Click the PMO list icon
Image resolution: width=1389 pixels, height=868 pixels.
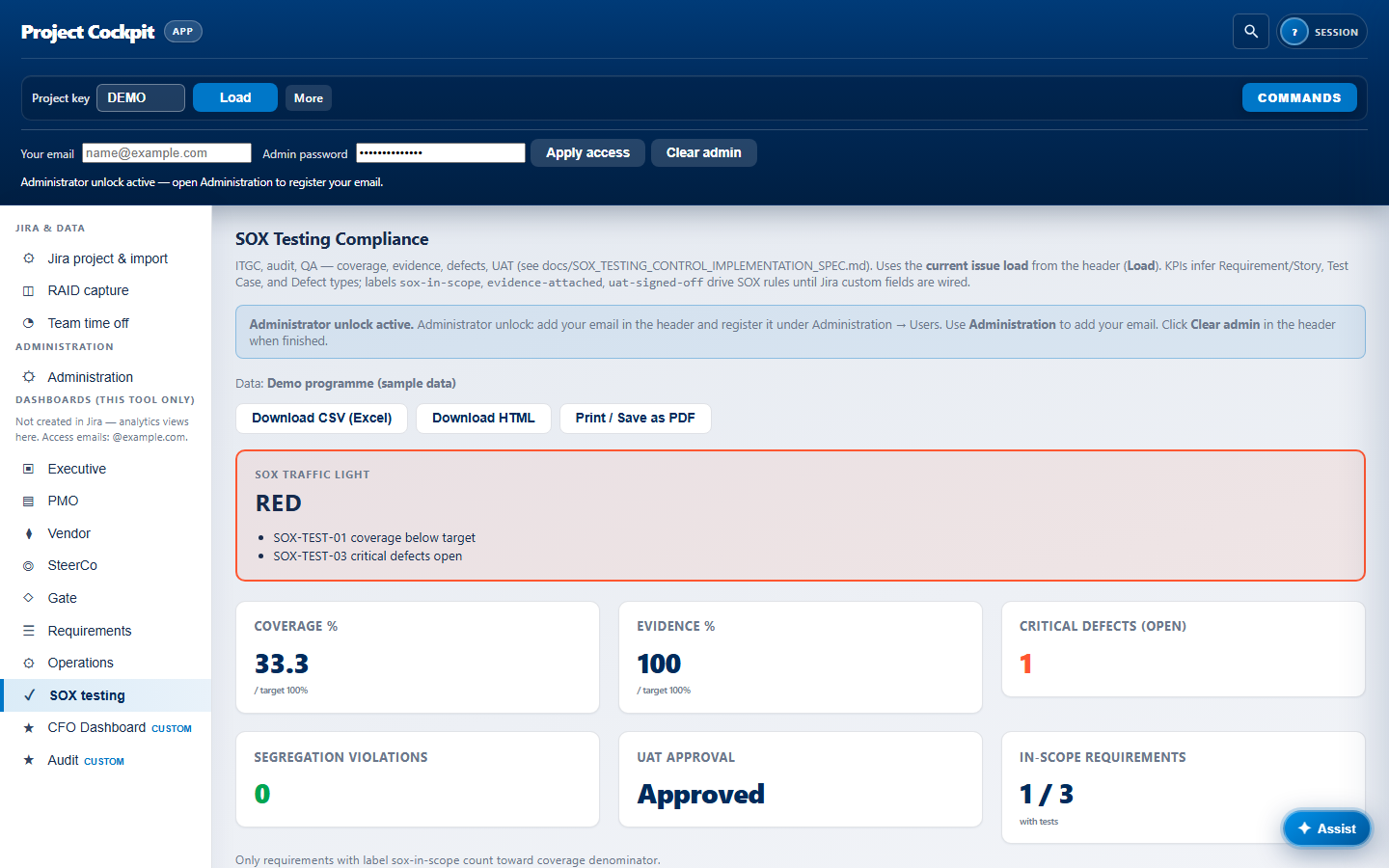click(x=29, y=501)
